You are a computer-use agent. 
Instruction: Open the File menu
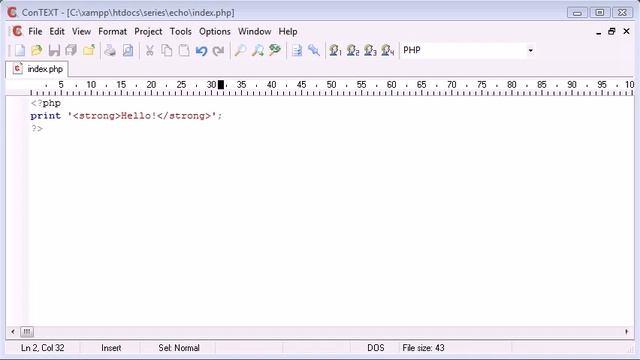[35, 31]
